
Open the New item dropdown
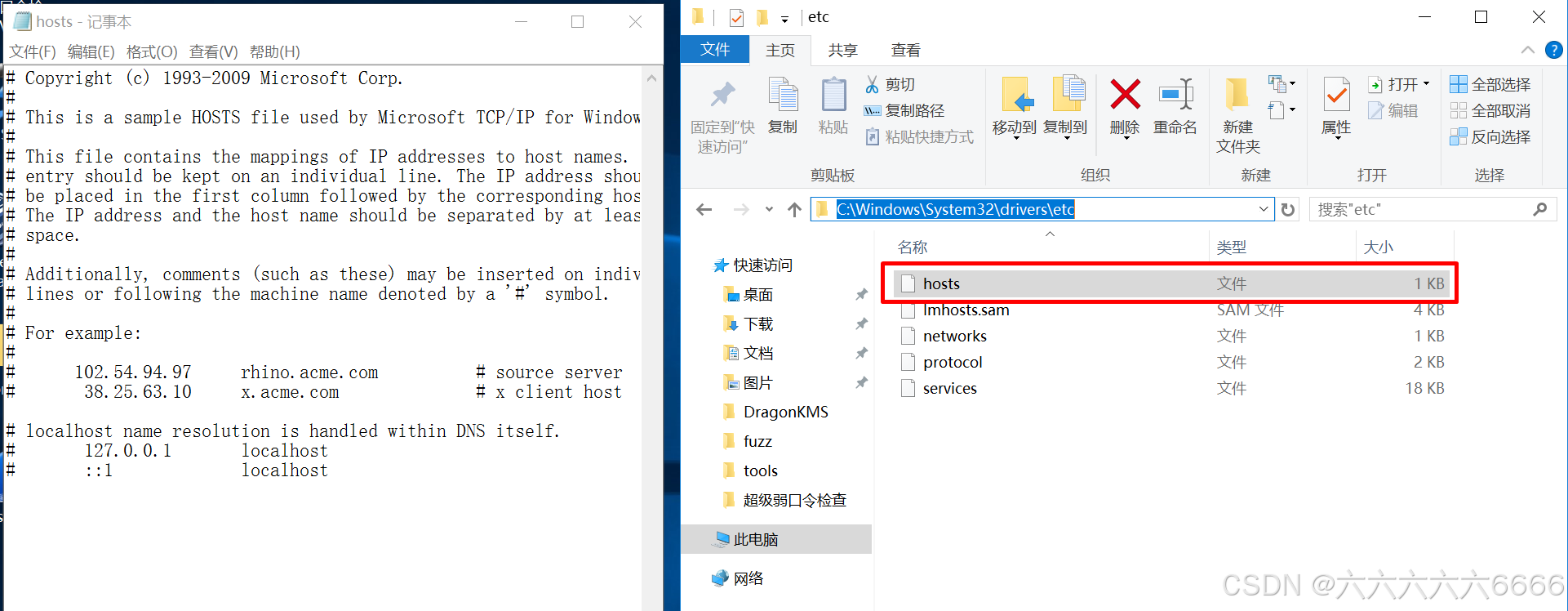pos(1281,83)
